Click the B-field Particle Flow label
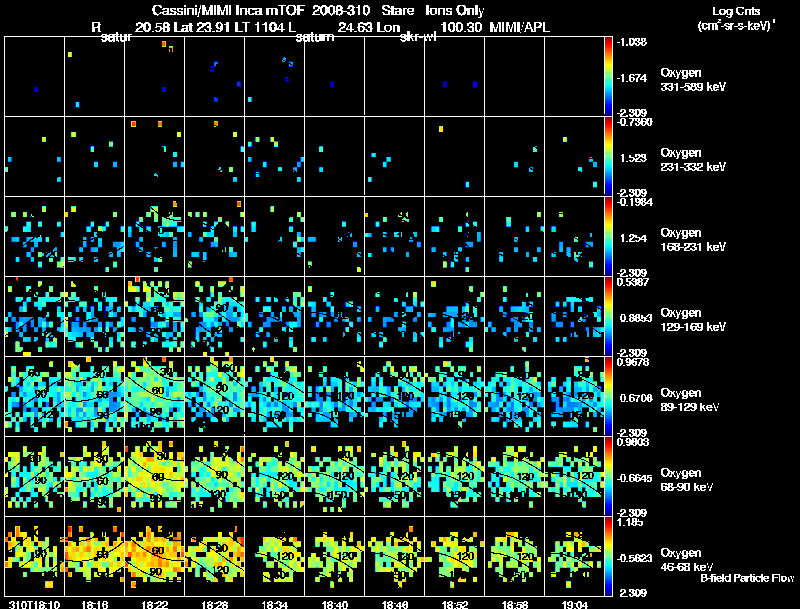The height and width of the screenshot is (609, 800). point(747,578)
